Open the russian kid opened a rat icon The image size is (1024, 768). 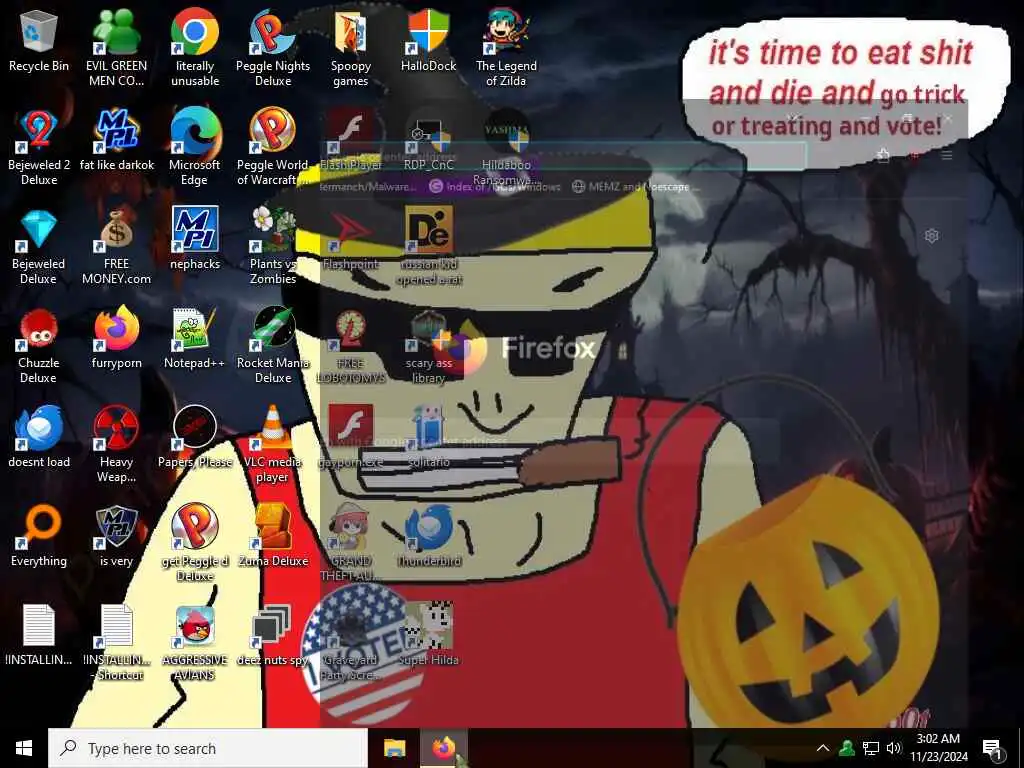tap(428, 246)
